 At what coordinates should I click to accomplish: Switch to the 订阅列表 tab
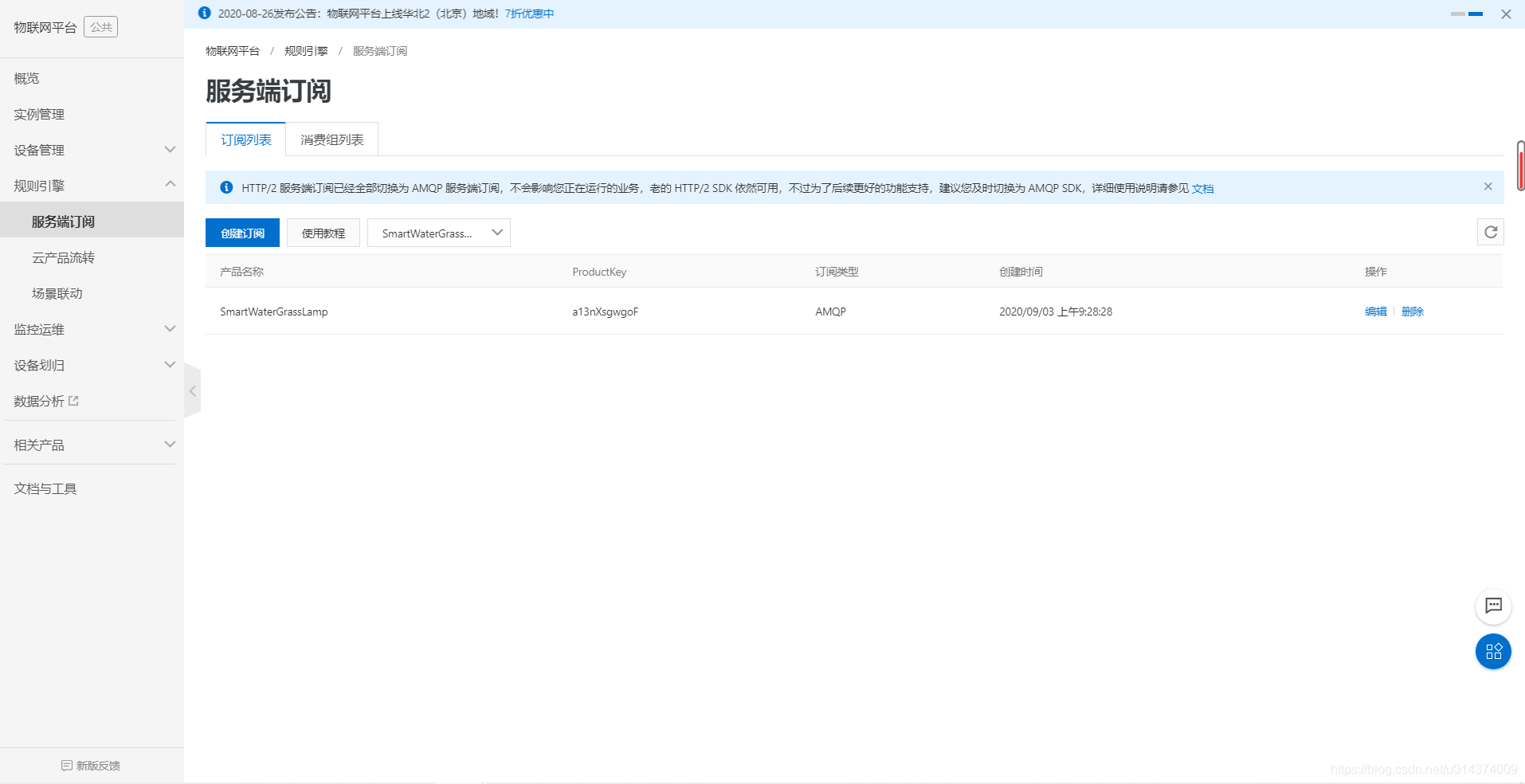(245, 139)
